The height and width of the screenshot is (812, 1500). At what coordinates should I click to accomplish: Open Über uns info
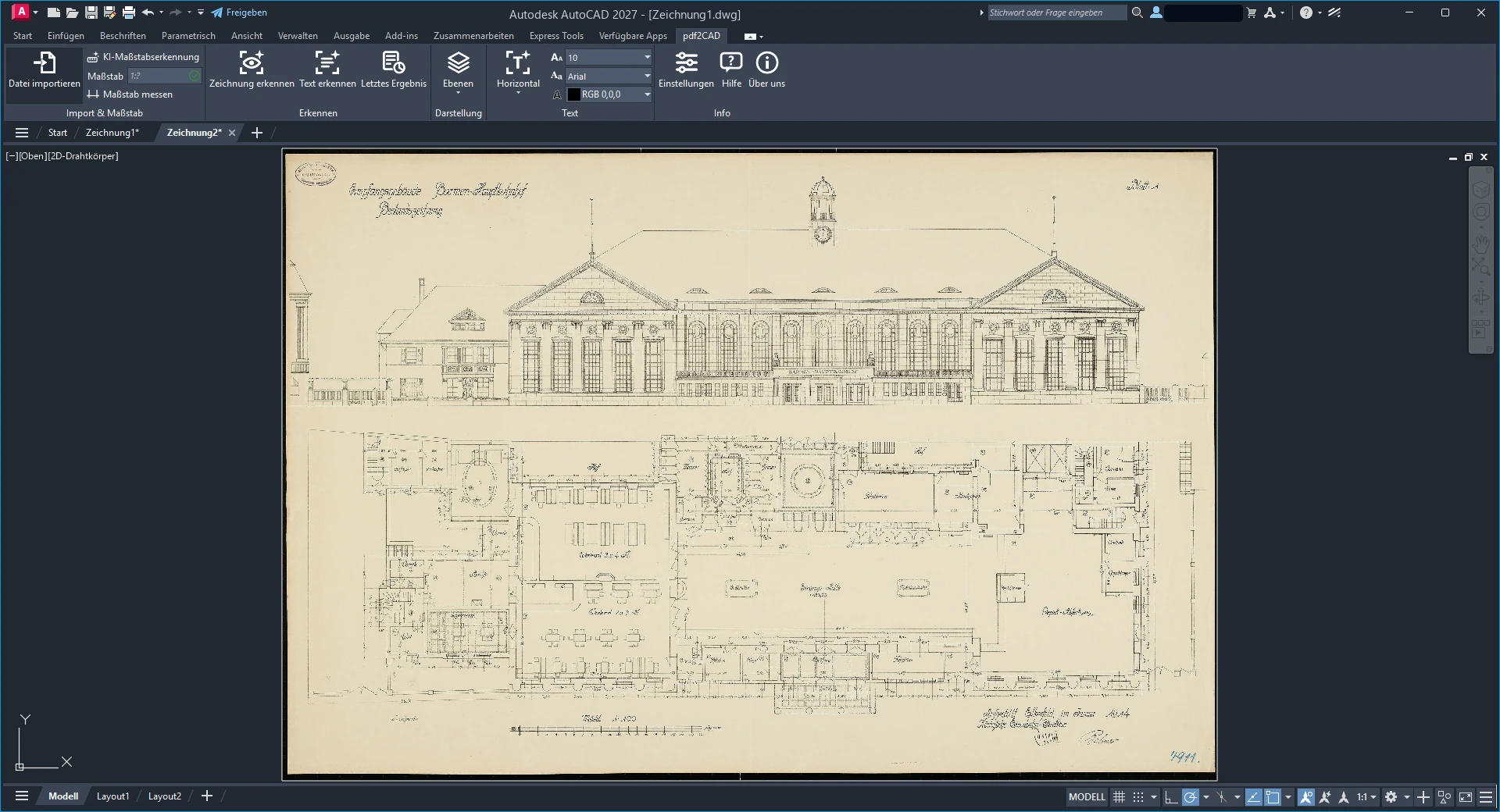click(x=766, y=69)
